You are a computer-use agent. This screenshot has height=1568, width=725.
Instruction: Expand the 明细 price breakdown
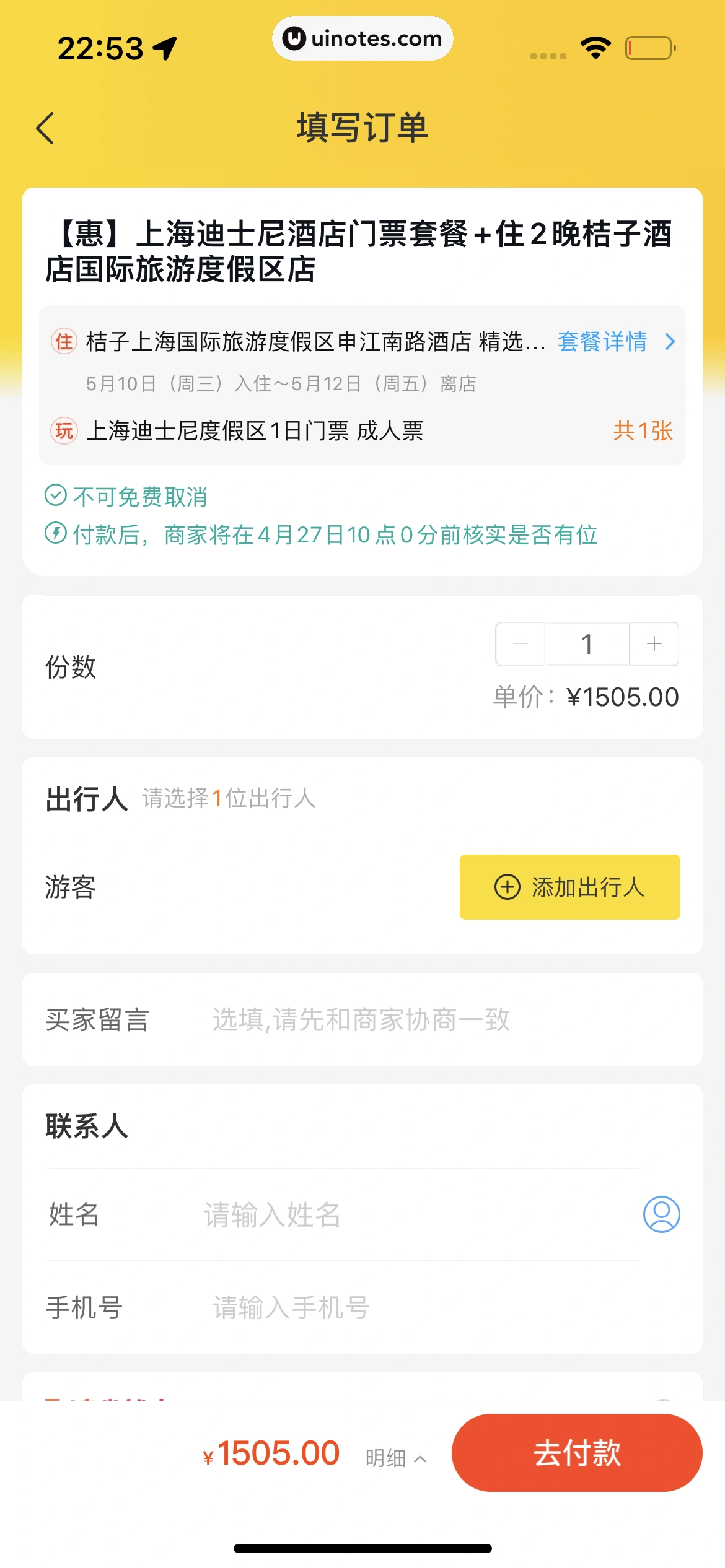(395, 1458)
